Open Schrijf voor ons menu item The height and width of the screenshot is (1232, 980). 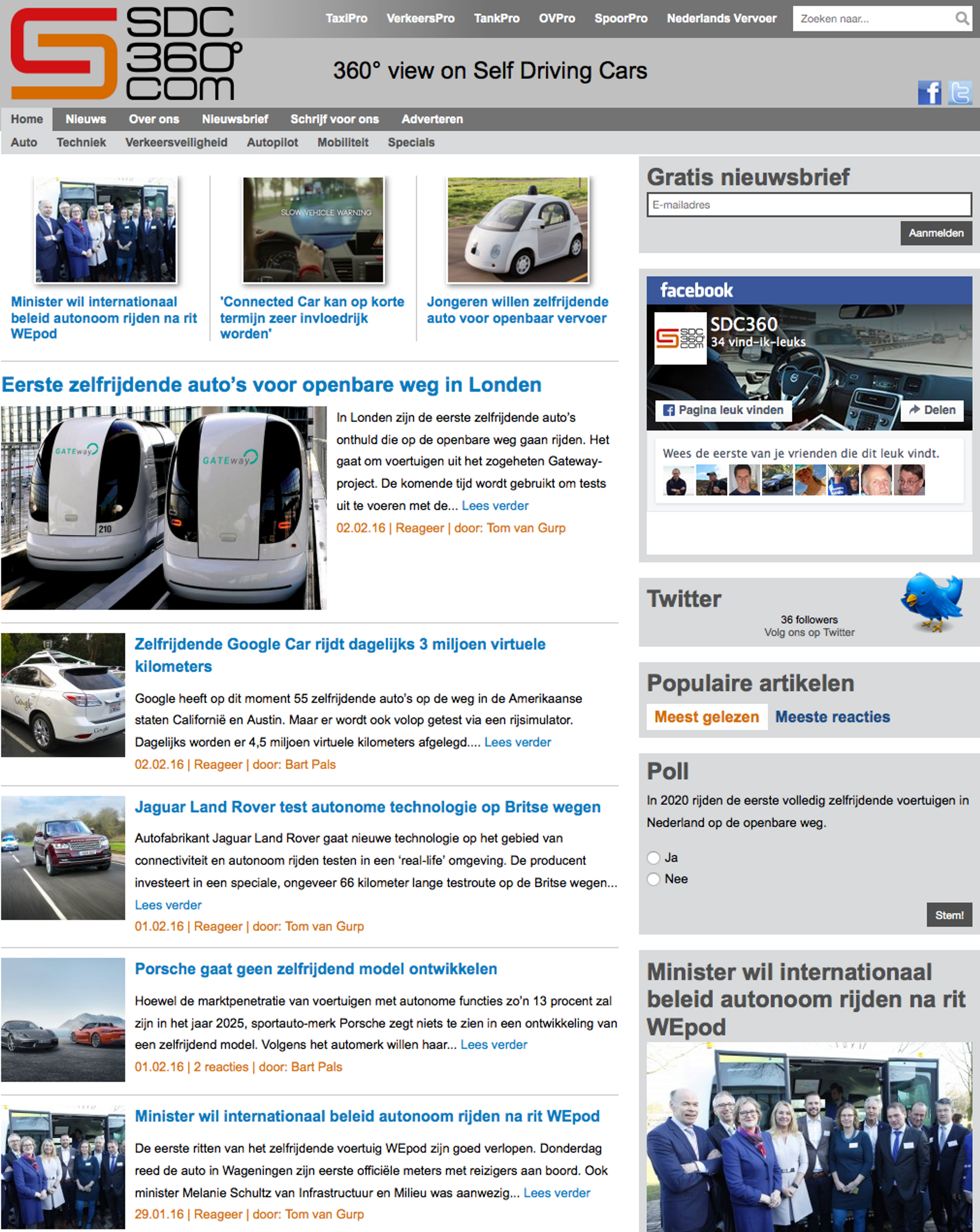pos(334,119)
